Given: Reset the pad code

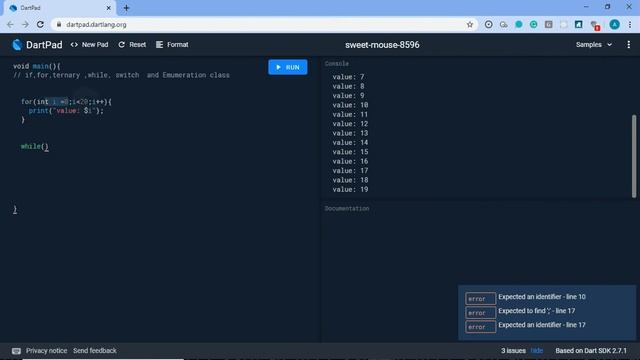Looking at the screenshot, I should click(x=132, y=44).
